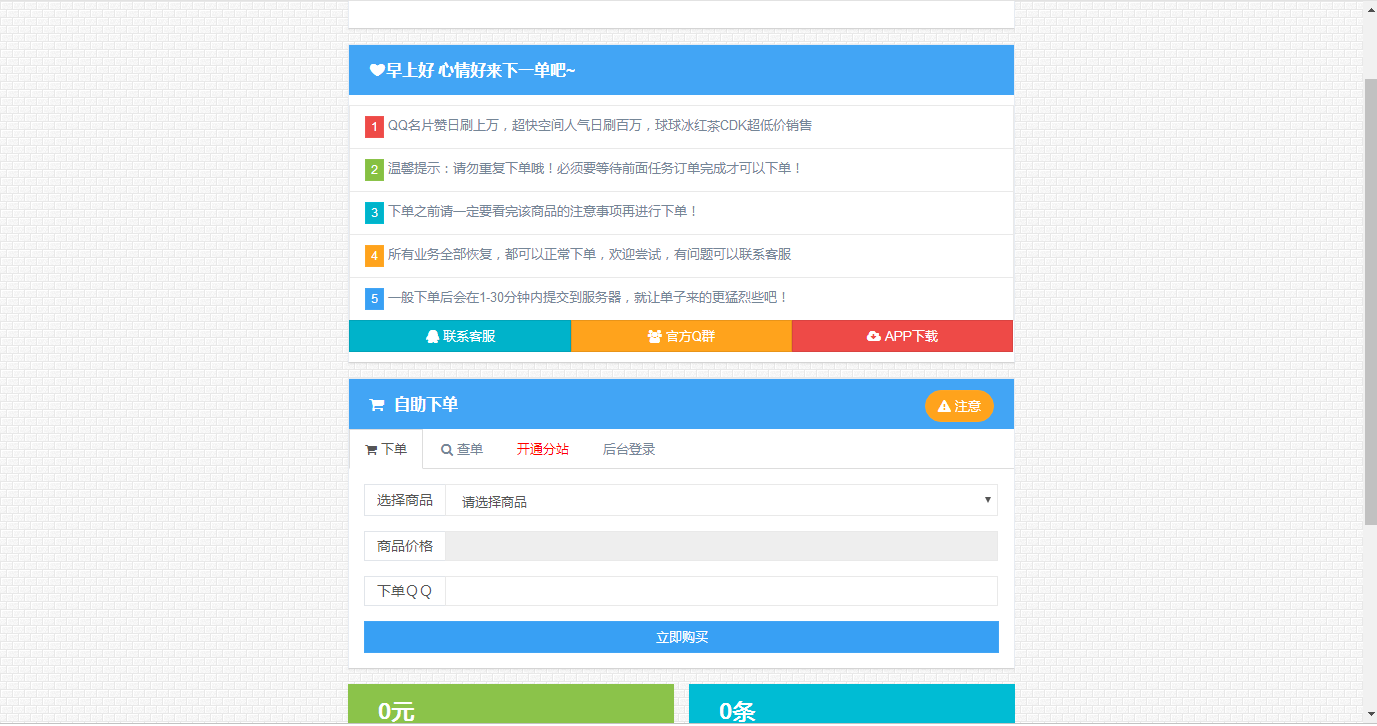Viewport: 1377px width, 726px height.
Task: Click the page vertical scrollbar
Action: 1370,300
